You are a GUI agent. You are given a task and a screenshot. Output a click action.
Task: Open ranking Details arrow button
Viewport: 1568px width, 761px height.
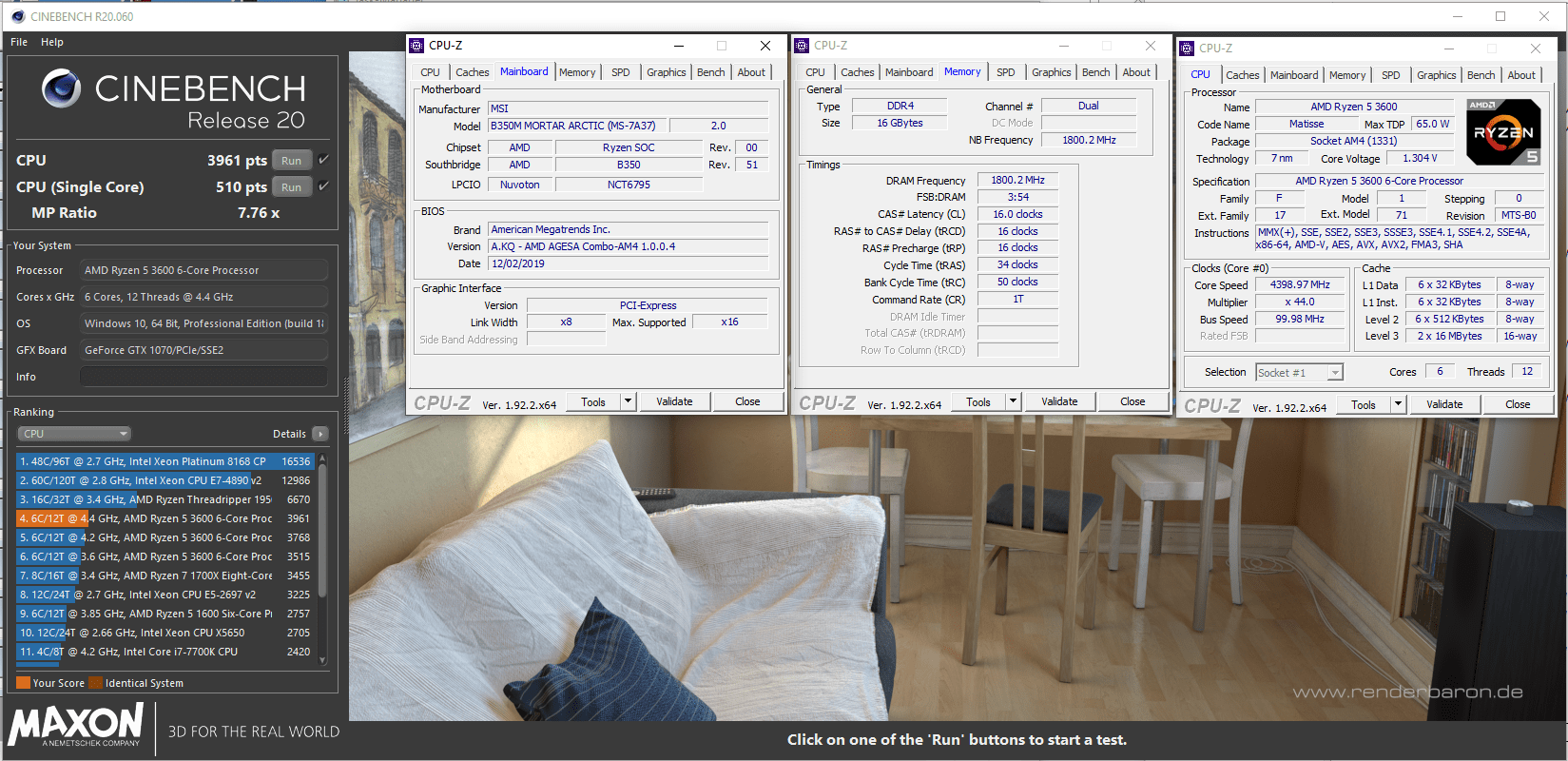coord(320,434)
